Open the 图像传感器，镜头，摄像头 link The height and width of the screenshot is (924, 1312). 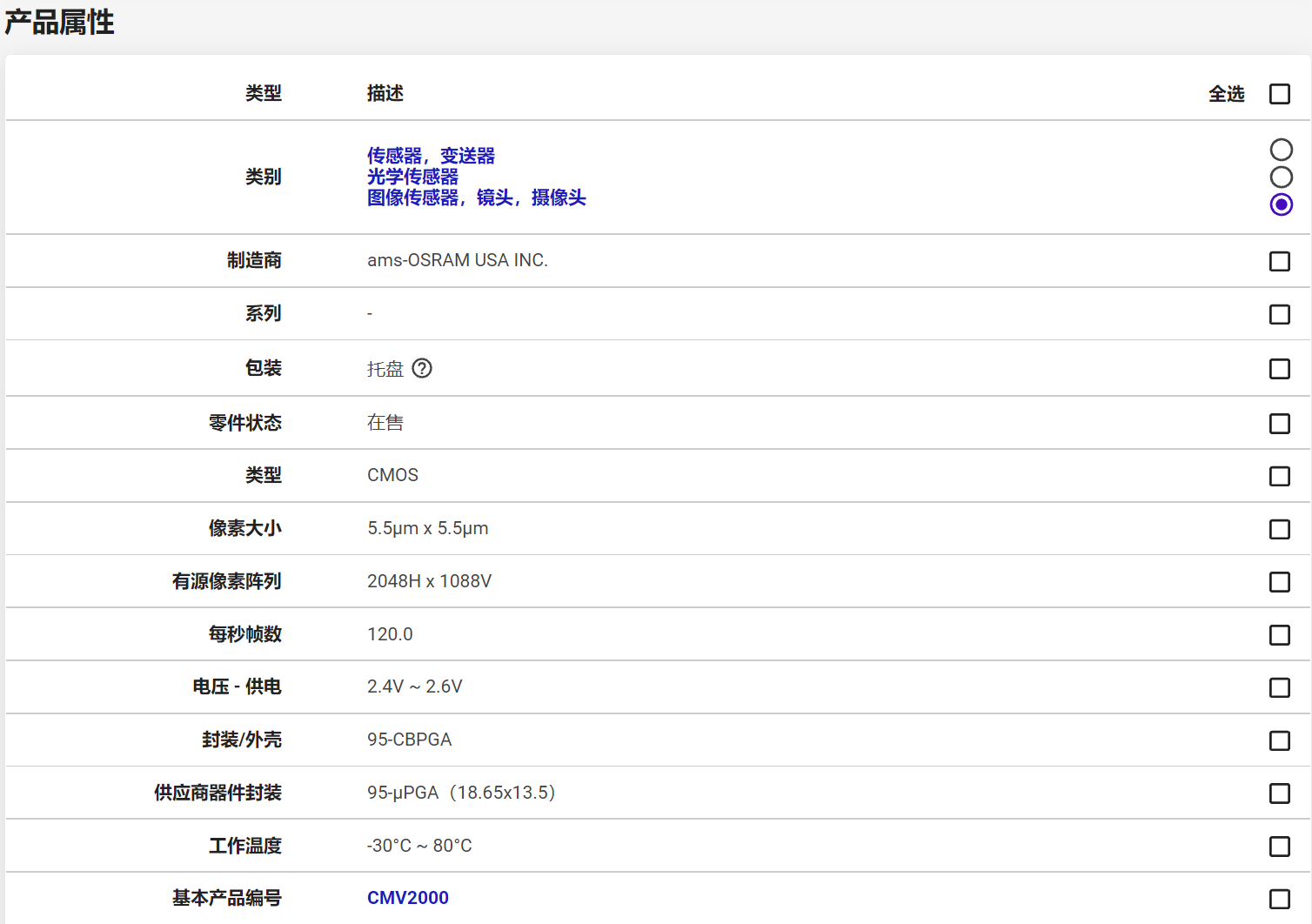[476, 198]
